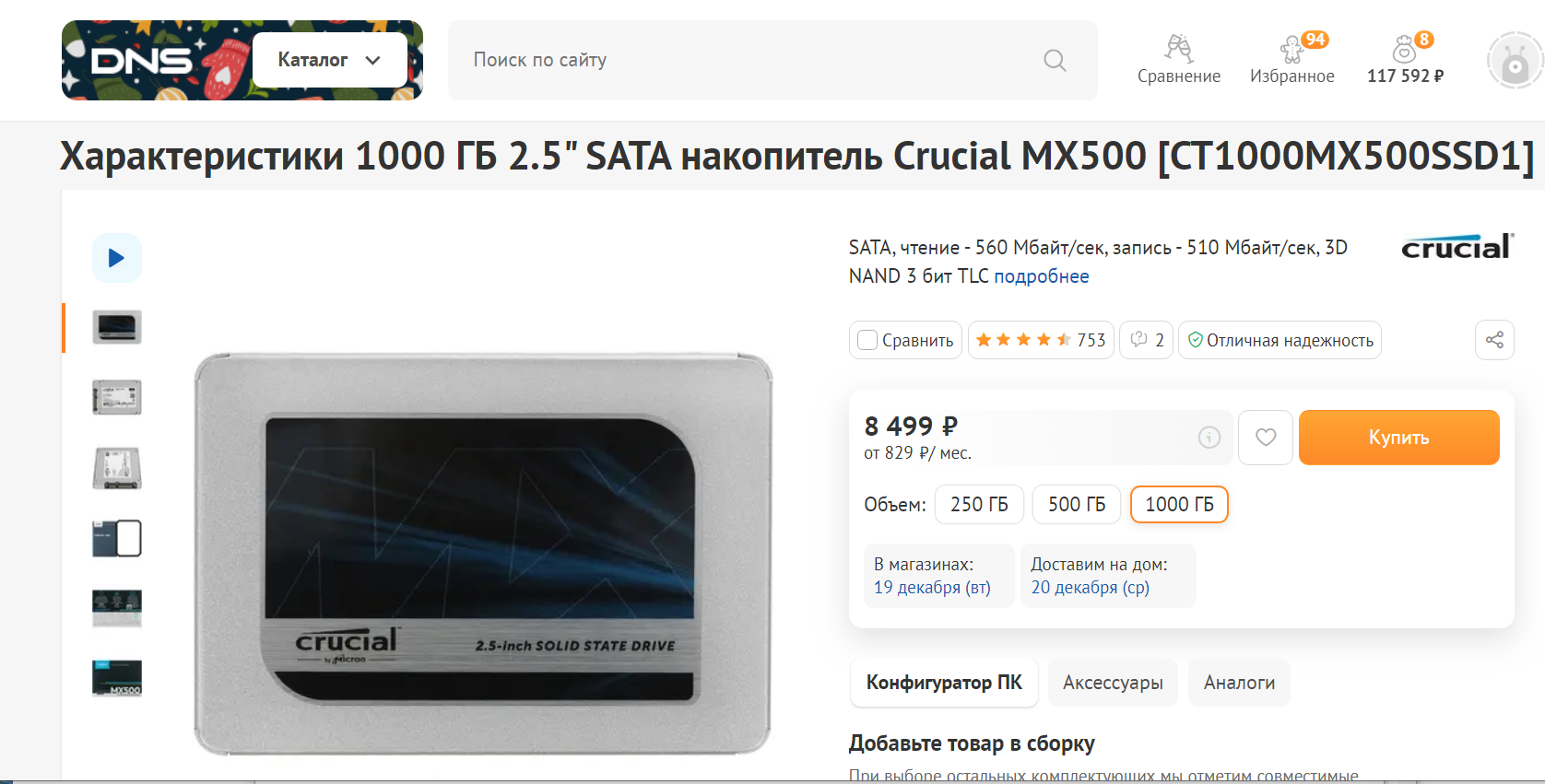Select the 500 ГБ capacity option
Screen dimensions: 1545x784
(1076, 505)
